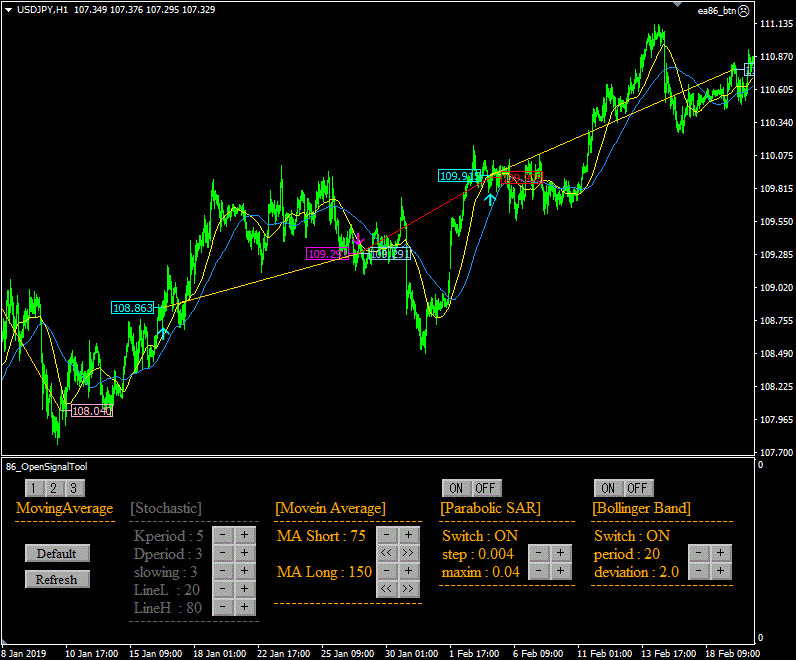Decrease Bollinger Band deviation value
This screenshot has width=796, height=660.
[x=699, y=571]
